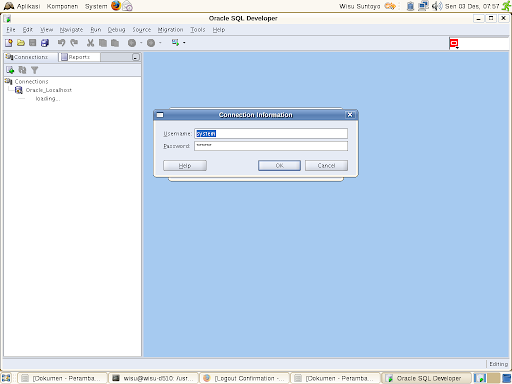Open the Help menu in menu bar
Screen dimensions: 512x384
click(x=219, y=30)
